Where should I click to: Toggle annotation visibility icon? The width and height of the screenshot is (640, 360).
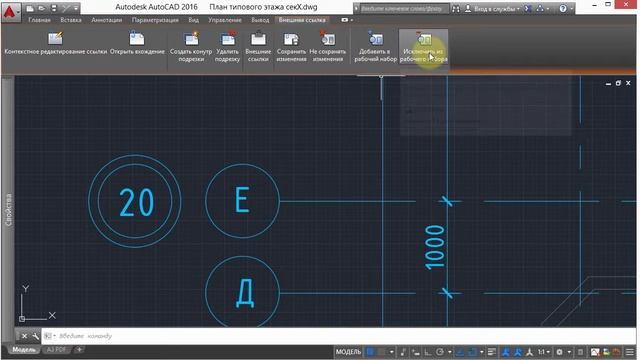click(507, 352)
